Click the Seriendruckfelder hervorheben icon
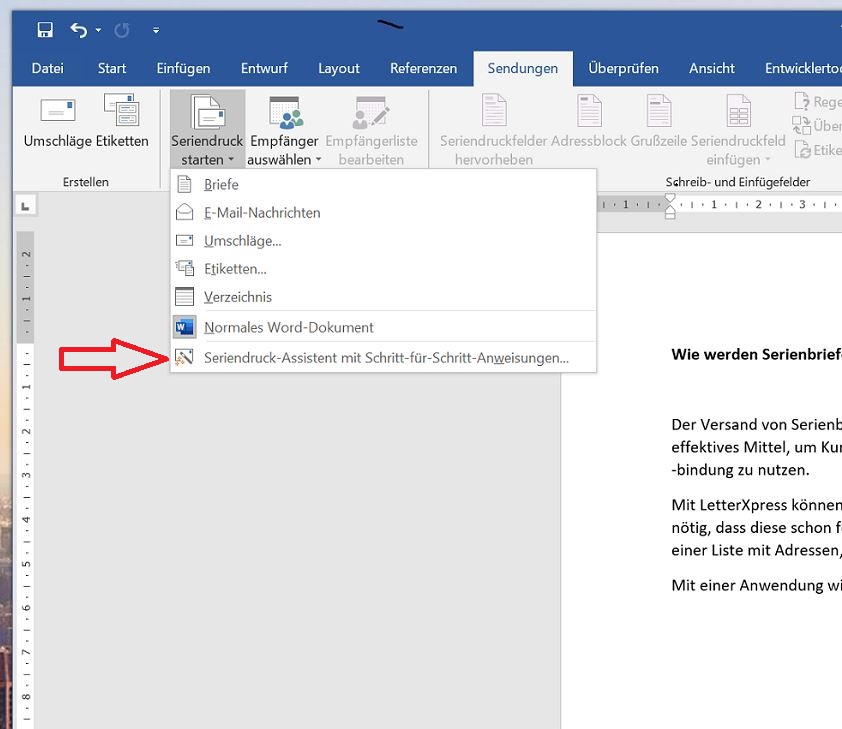842x729 pixels. [x=493, y=110]
